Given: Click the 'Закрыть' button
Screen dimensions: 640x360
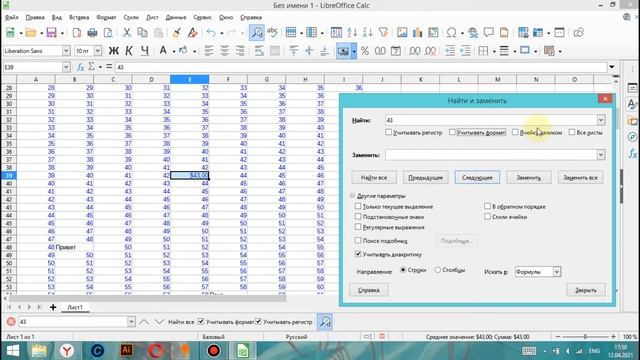Looking at the screenshot, I should (586, 290).
